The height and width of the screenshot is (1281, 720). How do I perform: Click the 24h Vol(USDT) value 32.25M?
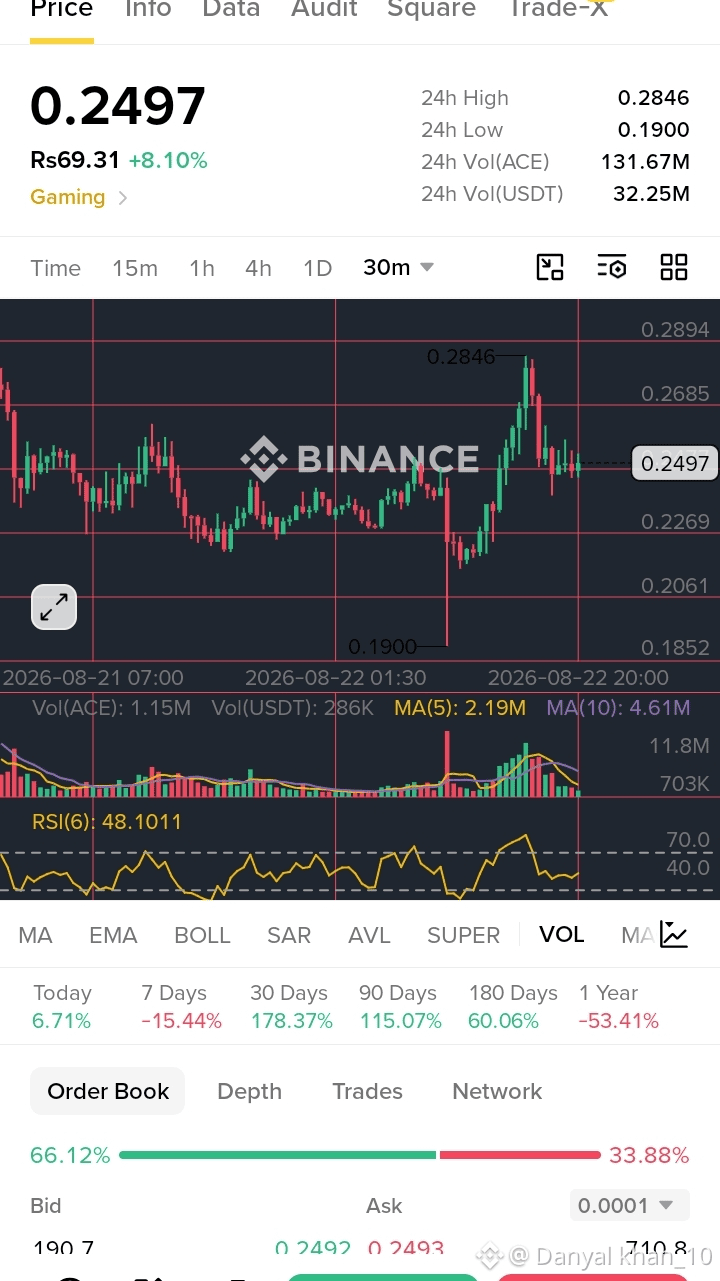click(651, 194)
